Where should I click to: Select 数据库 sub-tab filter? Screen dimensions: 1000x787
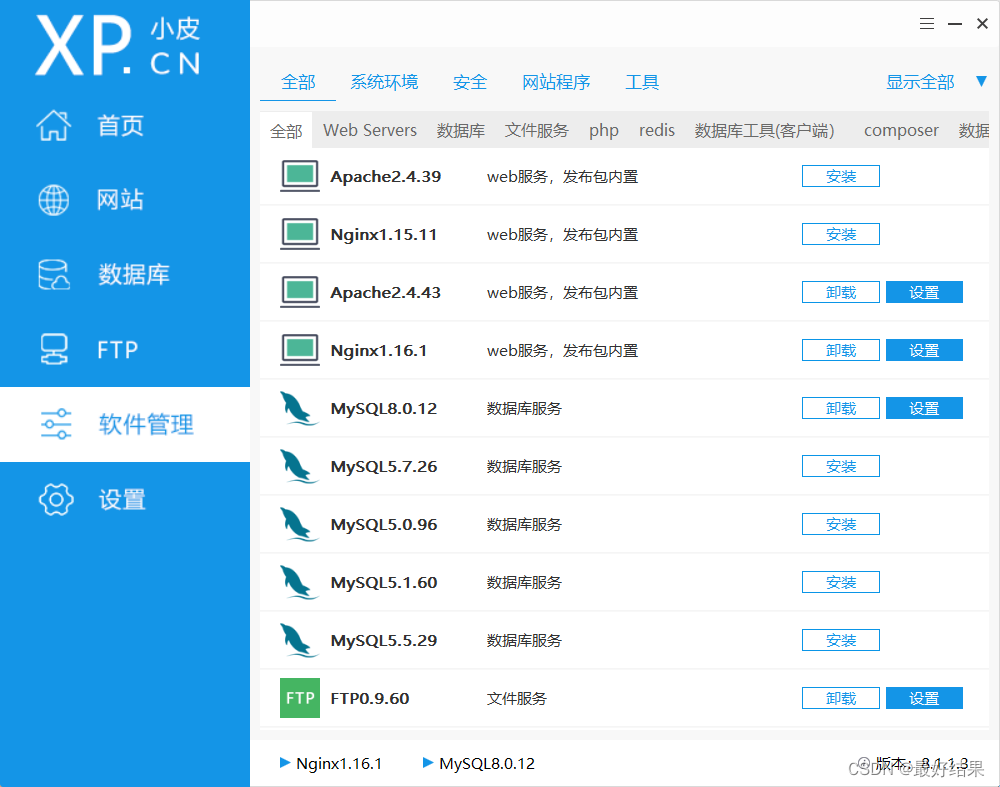(x=460, y=130)
